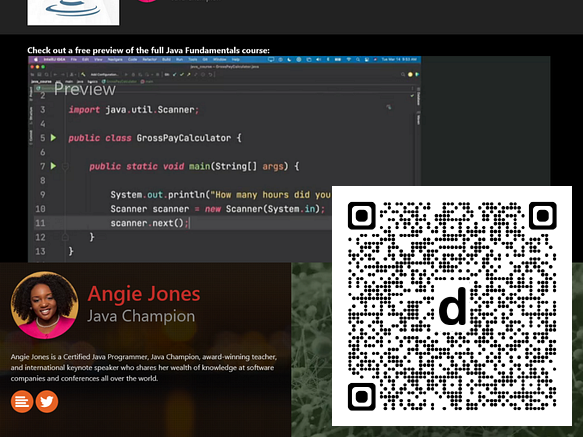This screenshot has height=437, width=583.
Task: Click the line 7 code fold marker
Action: tap(65, 166)
